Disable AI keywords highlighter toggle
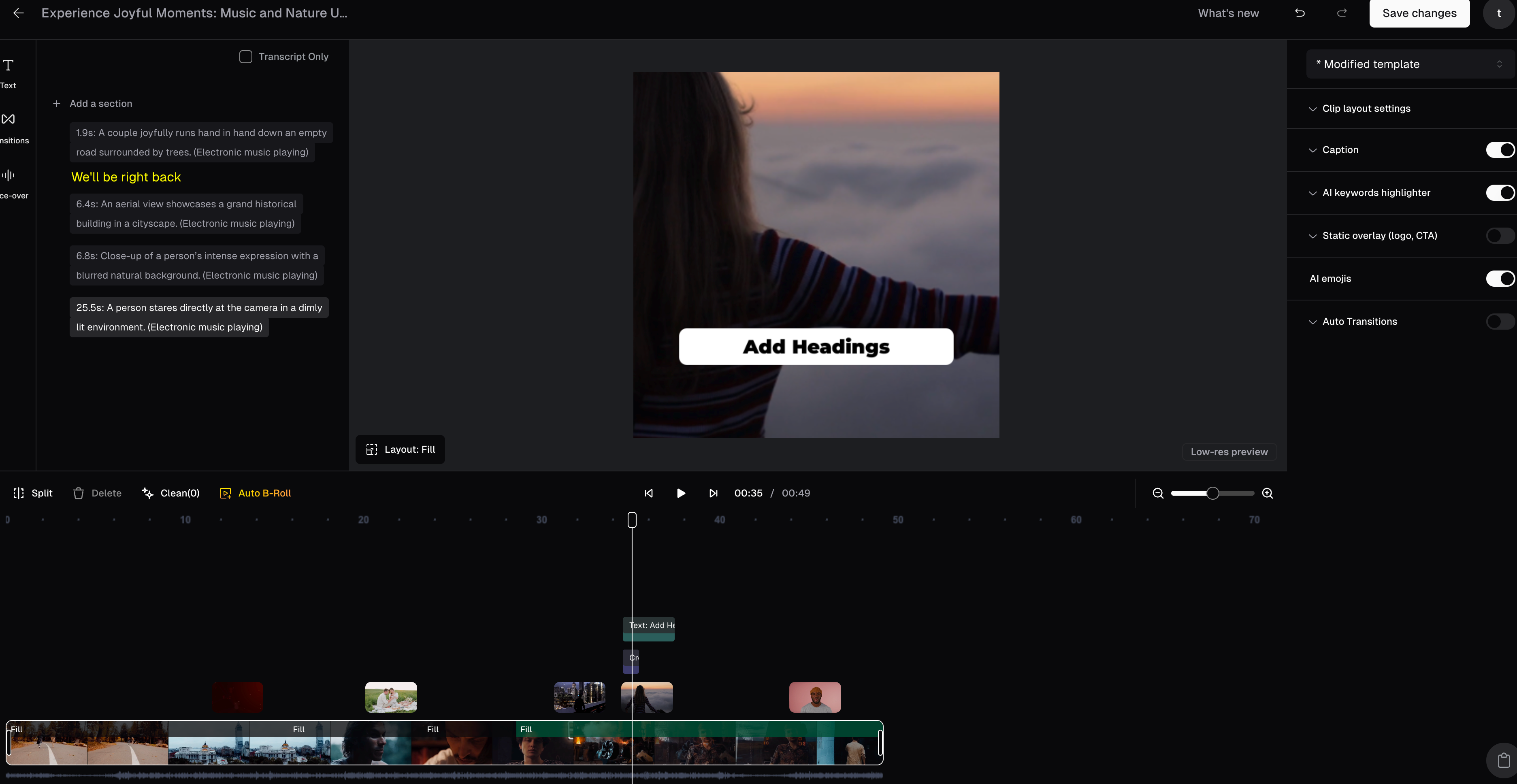 point(1500,193)
